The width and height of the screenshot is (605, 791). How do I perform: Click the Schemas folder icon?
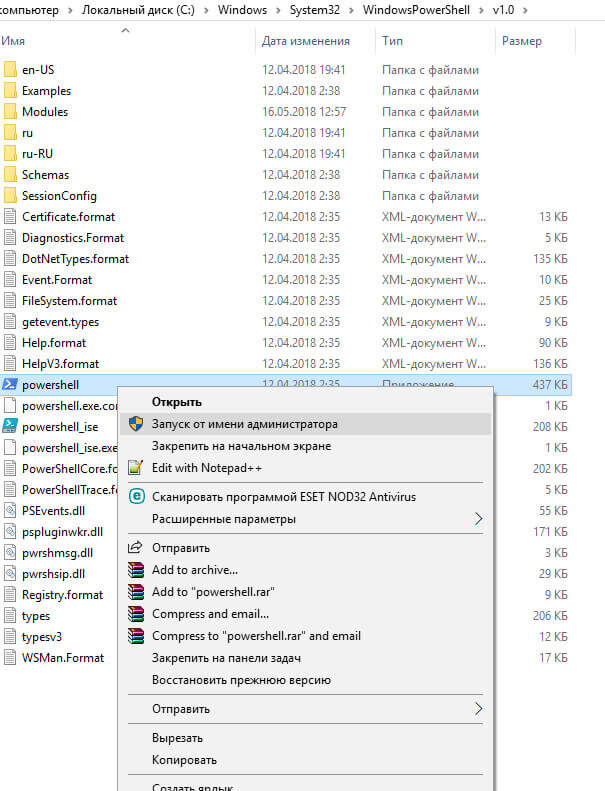10,175
